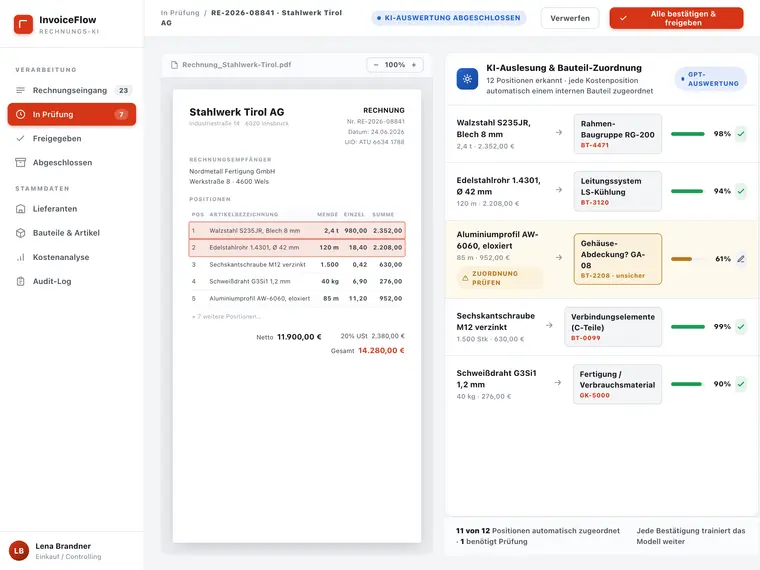This screenshot has width=760, height=570.
Task: Click the badge 7 on In Prüfung
Action: (x=121, y=114)
